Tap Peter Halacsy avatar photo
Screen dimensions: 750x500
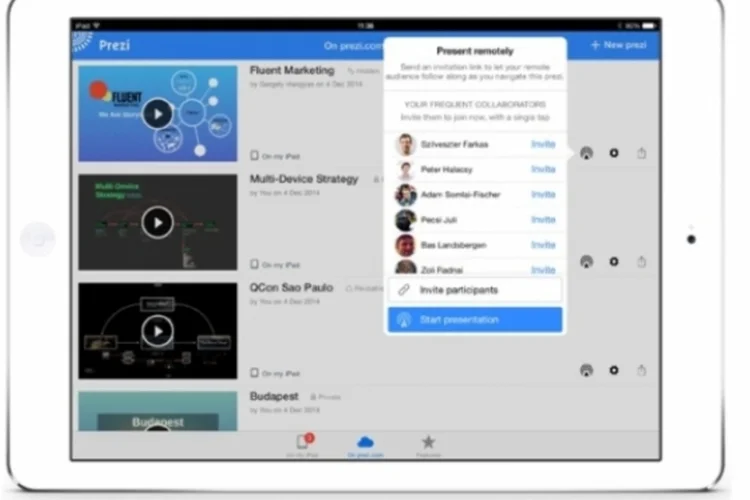406,169
